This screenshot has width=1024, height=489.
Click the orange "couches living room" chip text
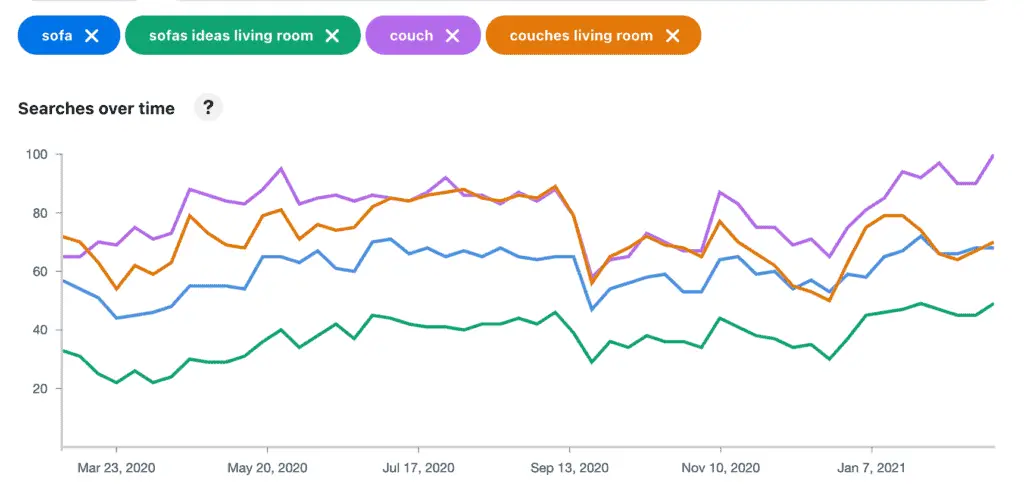581,35
